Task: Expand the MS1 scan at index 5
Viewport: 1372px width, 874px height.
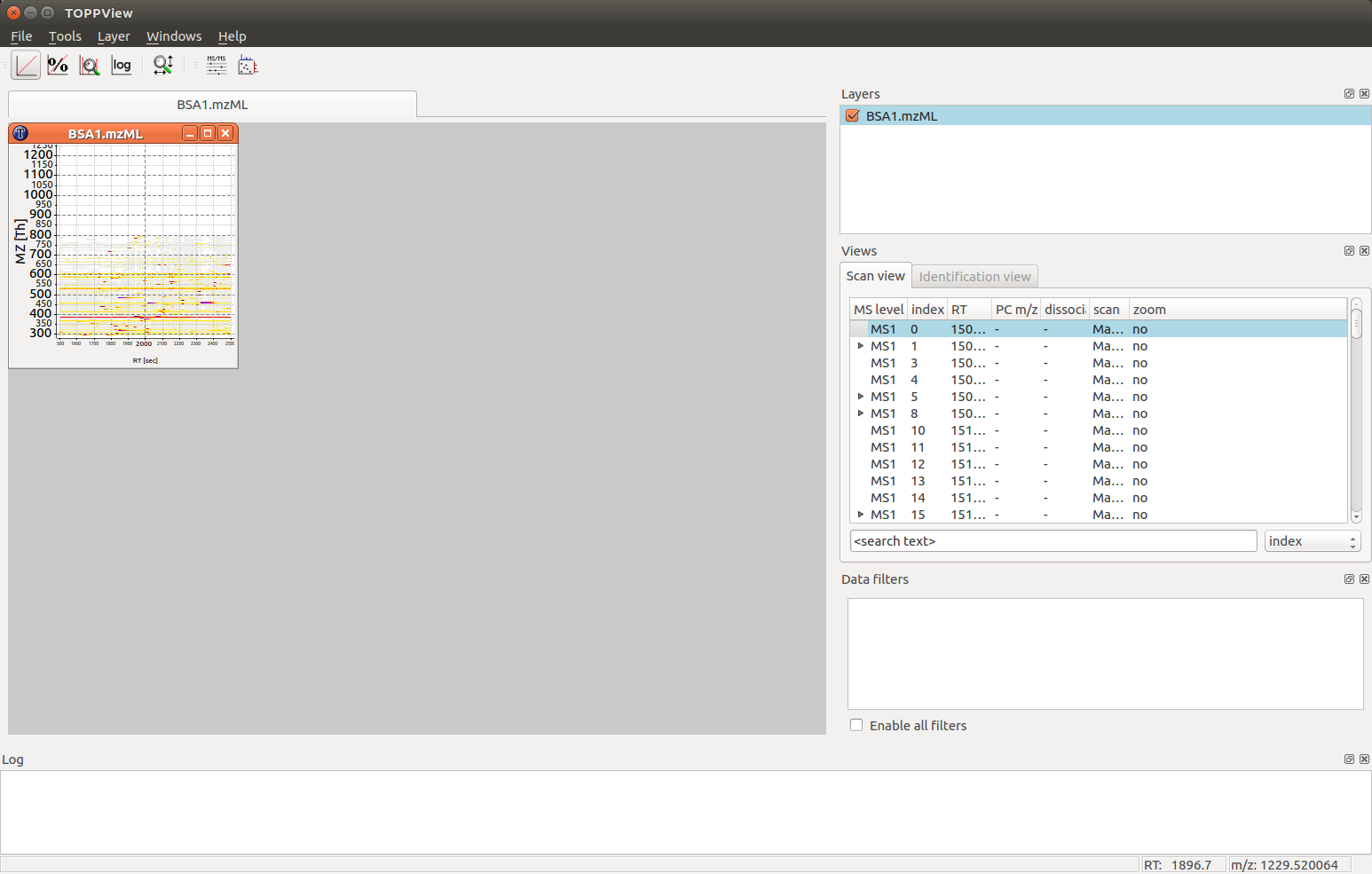Action: click(x=860, y=397)
